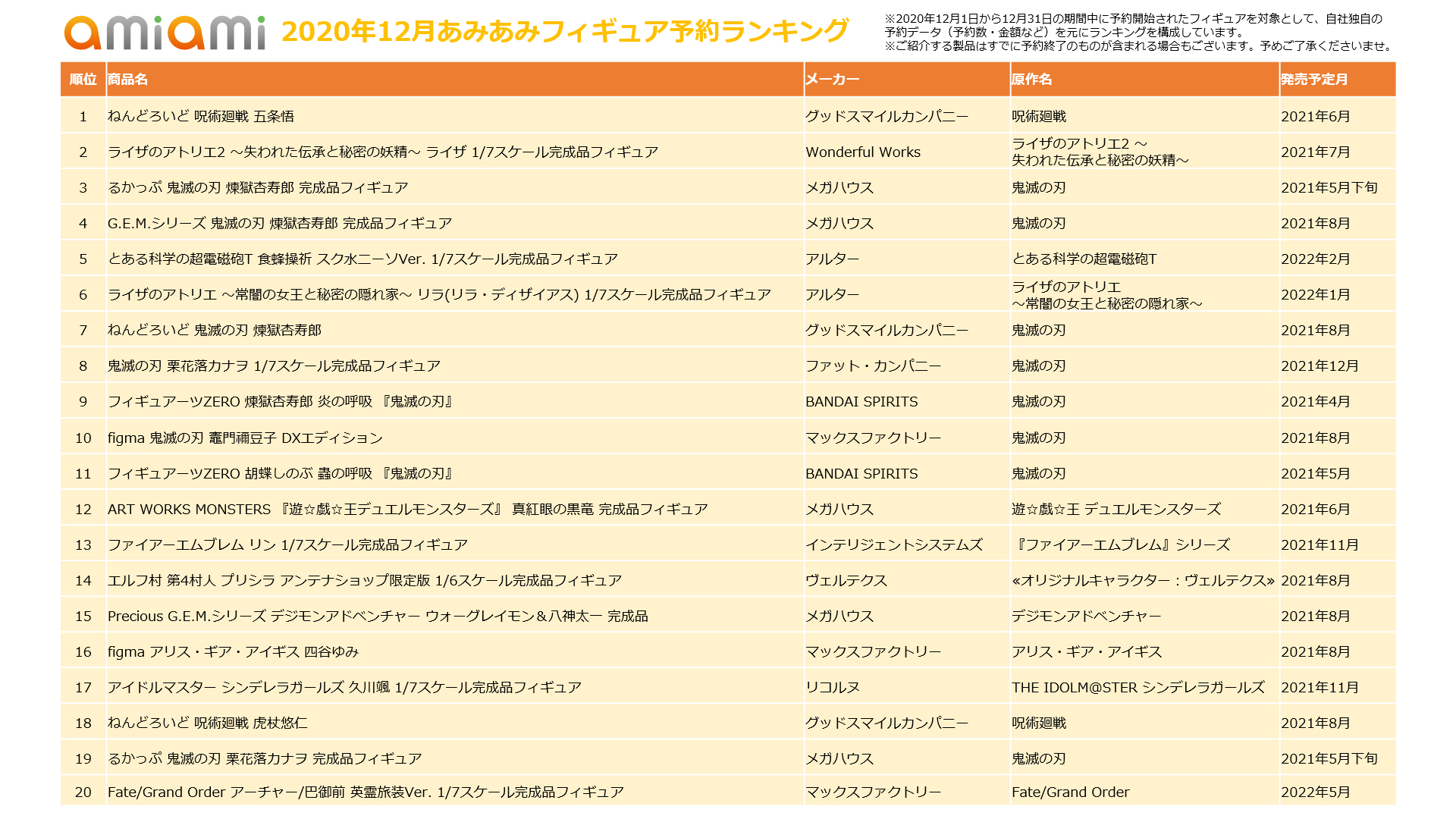Click the グッドスマイルカンパニー cell in rank 7 row
Viewport: 1456px width, 819px height.
click(x=886, y=330)
